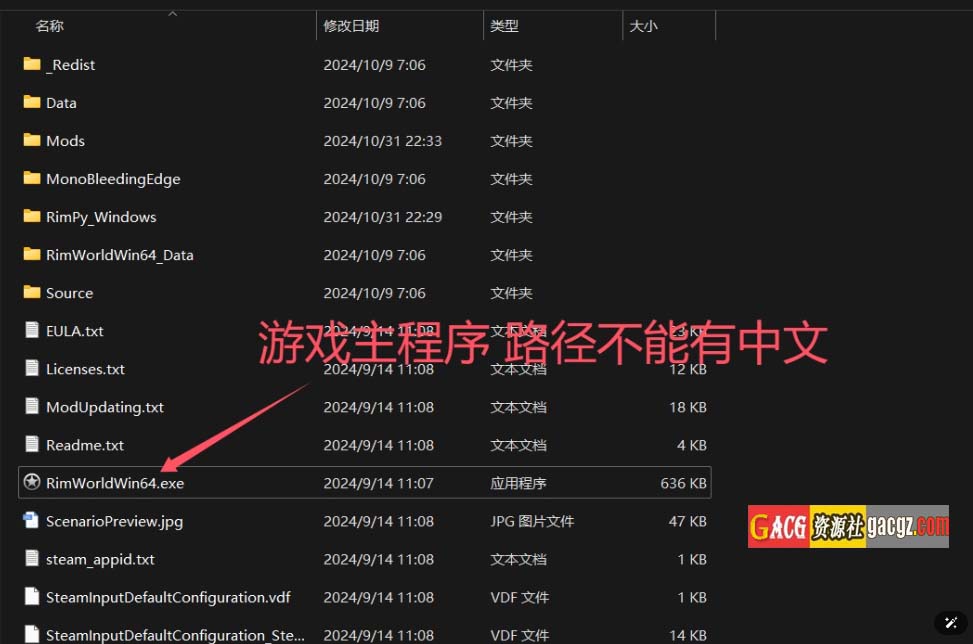Click the ScenarioPreview.jpg image file icon
The image size is (973, 644).
tap(31, 521)
